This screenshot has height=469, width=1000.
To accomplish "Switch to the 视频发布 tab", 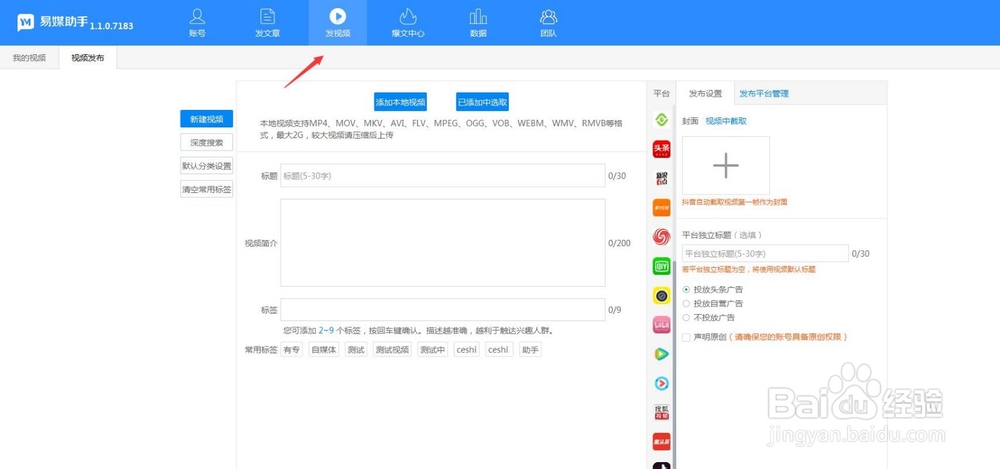I will coord(87,57).
